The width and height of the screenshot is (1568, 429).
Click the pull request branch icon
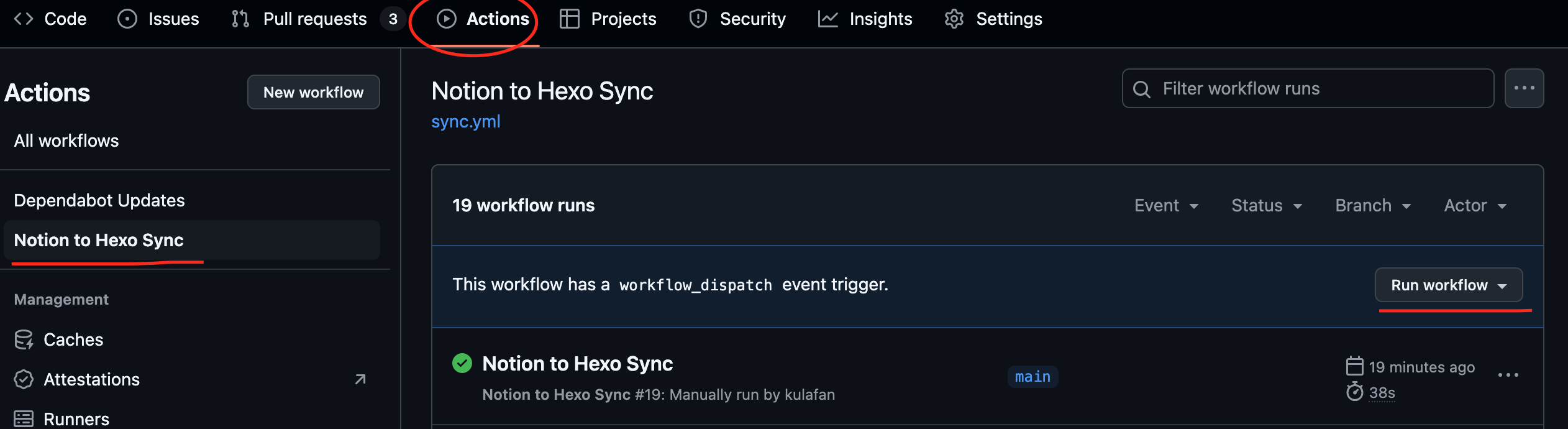(x=240, y=19)
